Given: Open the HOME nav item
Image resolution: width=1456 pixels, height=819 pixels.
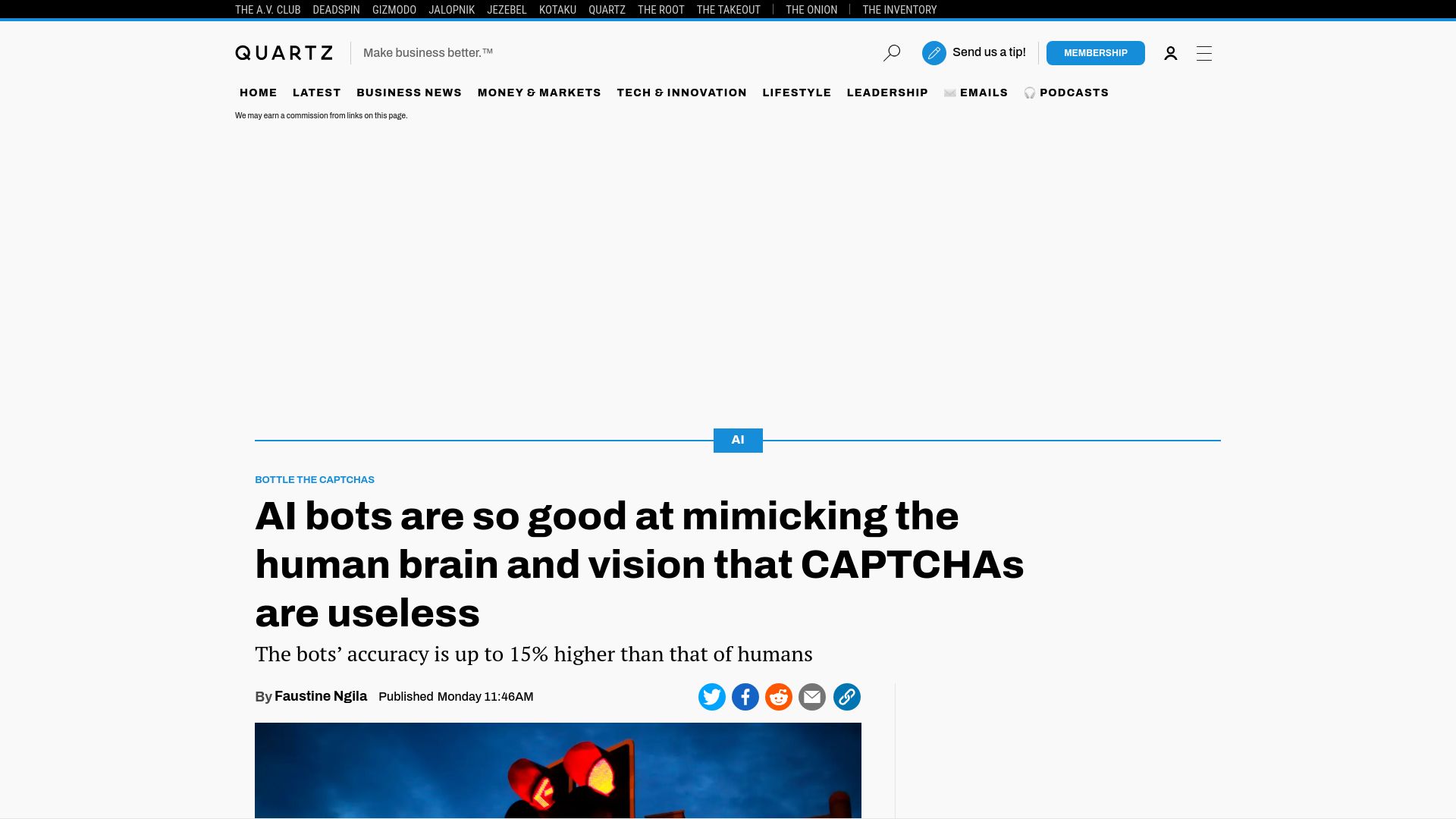Looking at the screenshot, I should coord(259,93).
